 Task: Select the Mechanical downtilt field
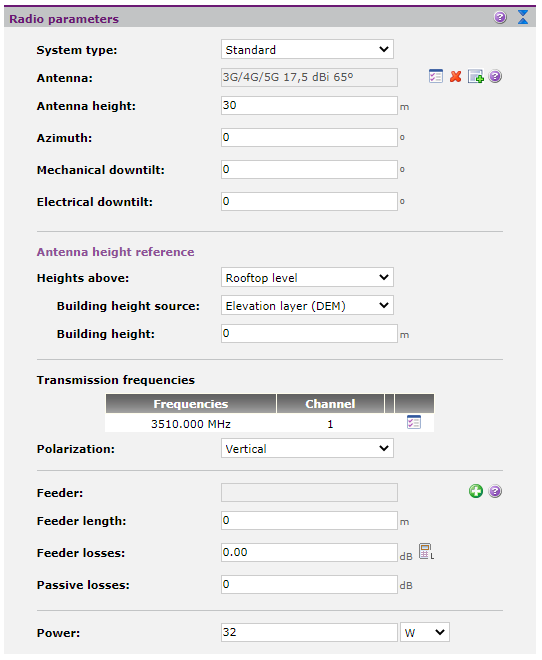coord(309,170)
